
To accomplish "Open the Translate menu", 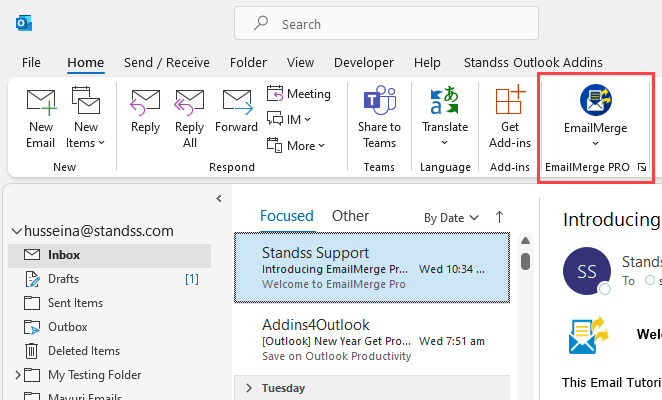I will pos(445,118).
